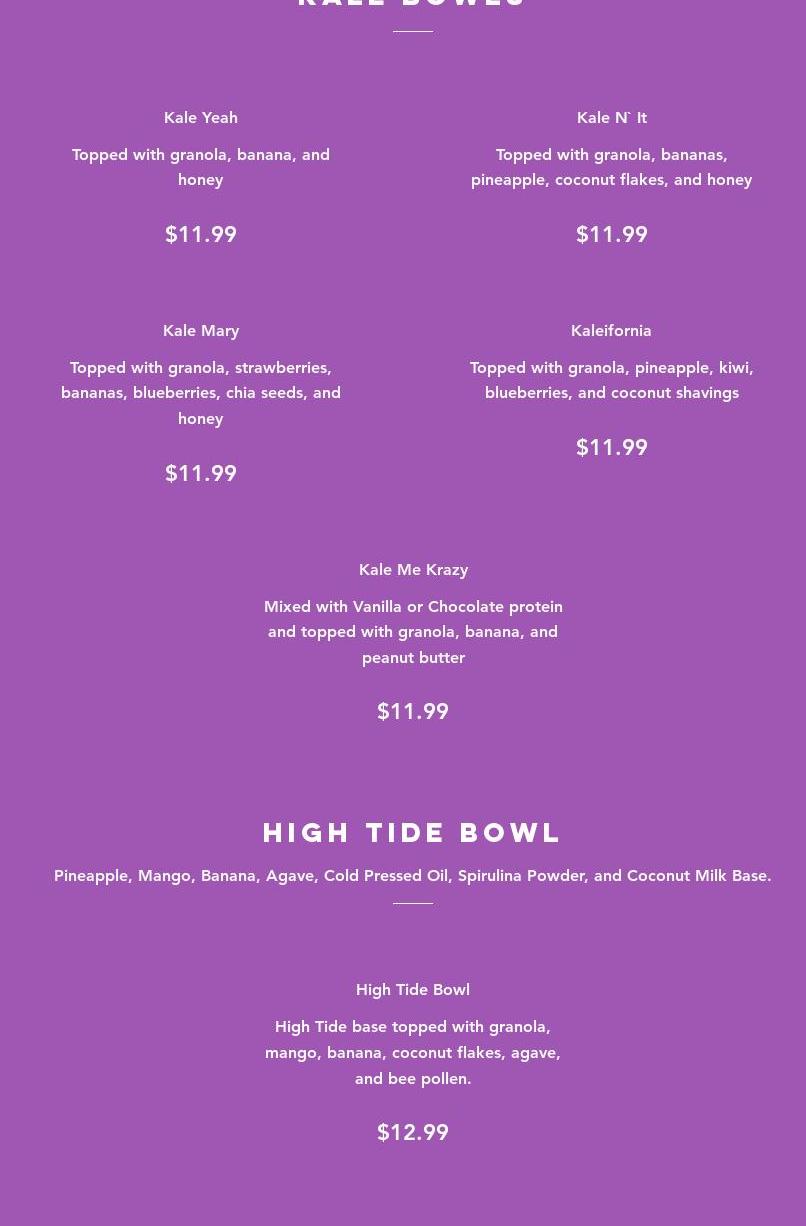The width and height of the screenshot is (806, 1226).
Task: Click the large HIGH TIDE BOWL section heading
Action: [413, 832]
